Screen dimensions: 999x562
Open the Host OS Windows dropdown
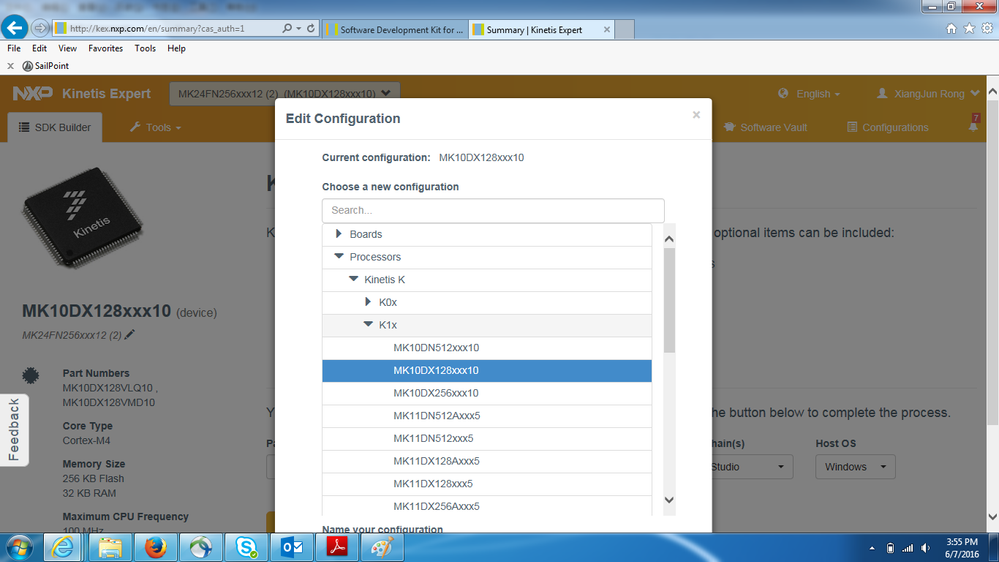click(x=855, y=466)
